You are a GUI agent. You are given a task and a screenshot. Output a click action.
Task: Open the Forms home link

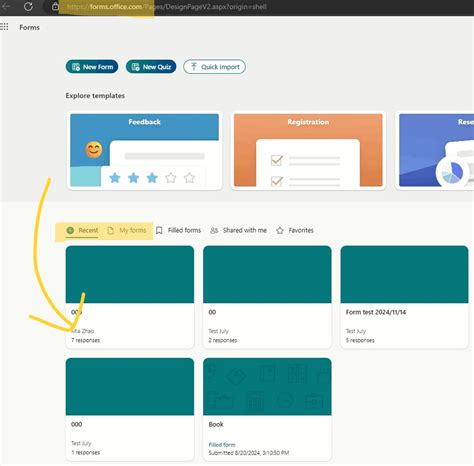(29, 27)
